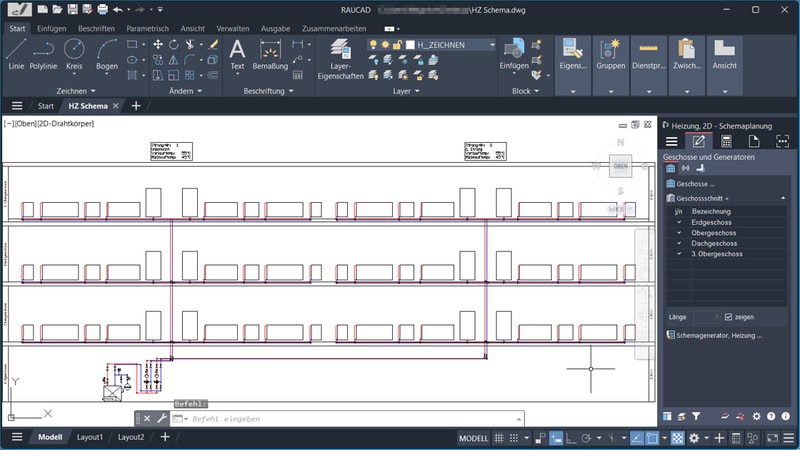Switch to the Layout1 tab
Image resolution: width=800 pixels, height=450 pixels.
[90, 438]
